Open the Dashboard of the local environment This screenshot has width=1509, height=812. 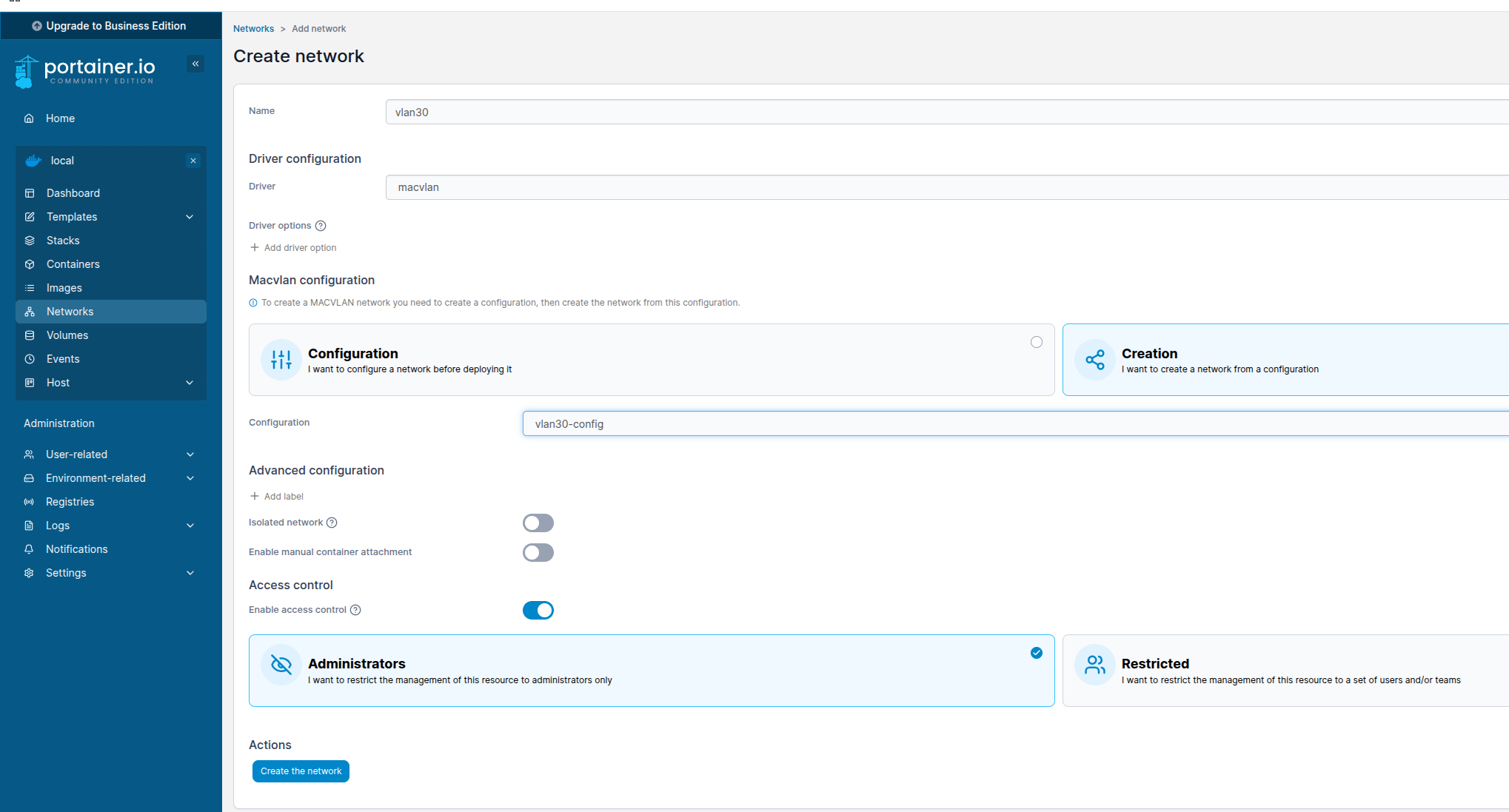pyautogui.click(x=73, y=192)
